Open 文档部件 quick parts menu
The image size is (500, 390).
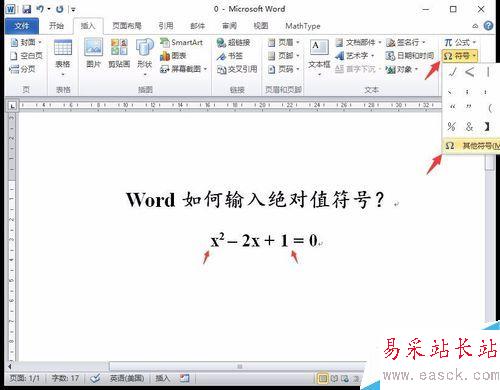pyautogui.click(x=359, y=42)
